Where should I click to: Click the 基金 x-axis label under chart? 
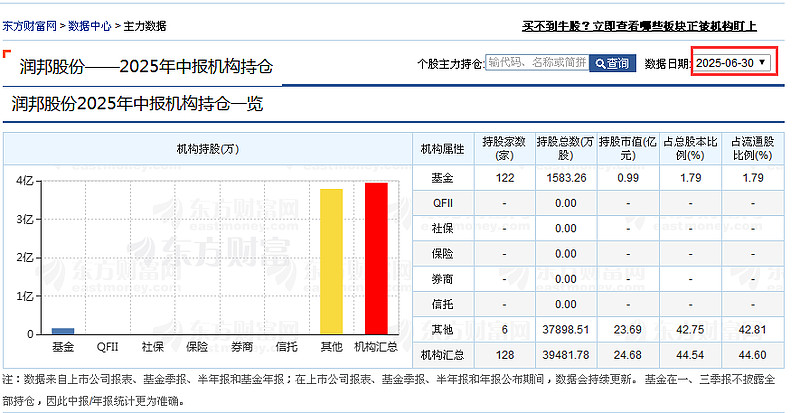63,347
